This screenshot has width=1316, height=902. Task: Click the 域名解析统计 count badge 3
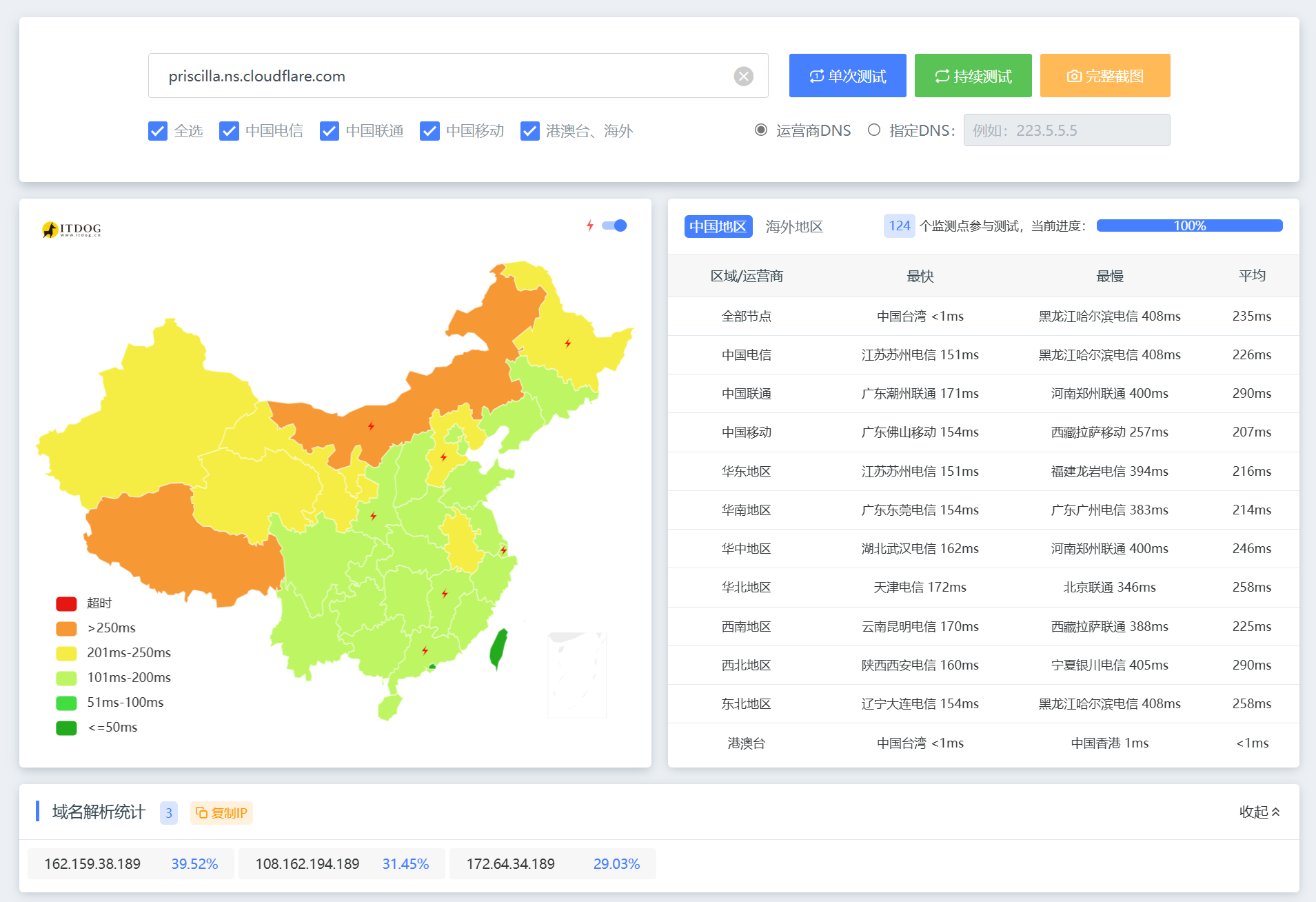pos(169,813)
